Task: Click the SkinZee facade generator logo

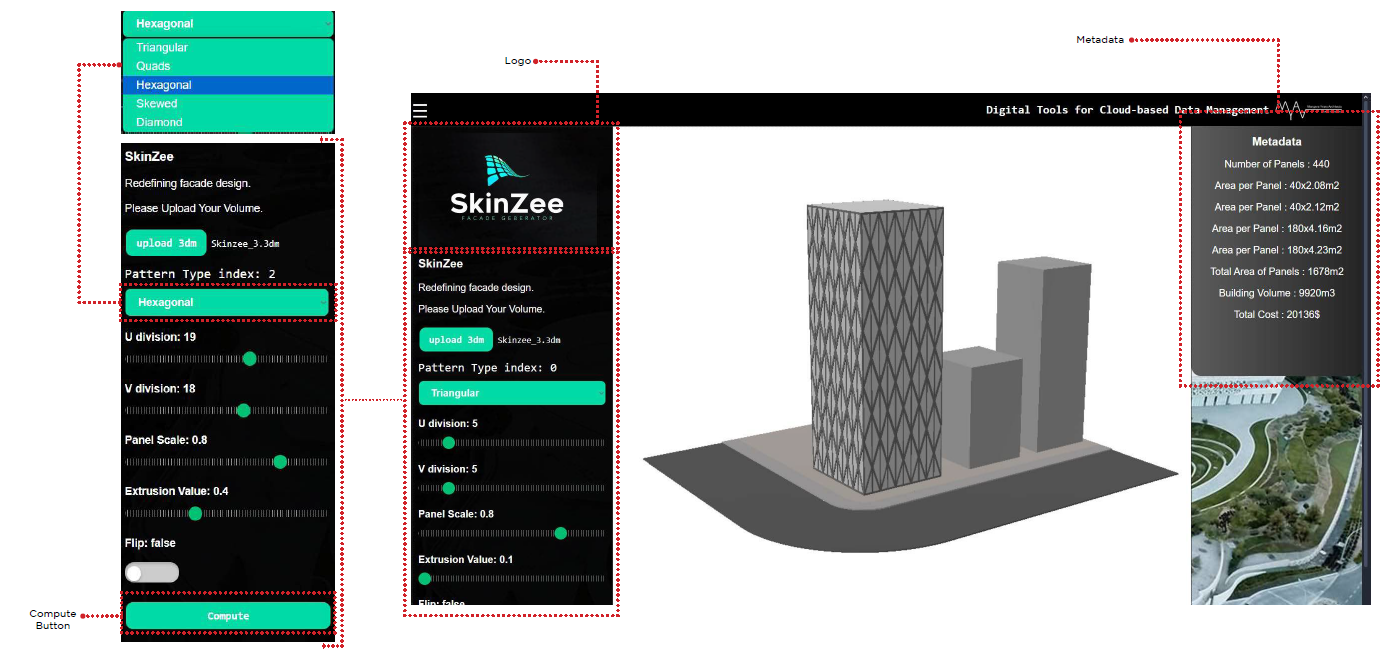Action: [507, 188]
